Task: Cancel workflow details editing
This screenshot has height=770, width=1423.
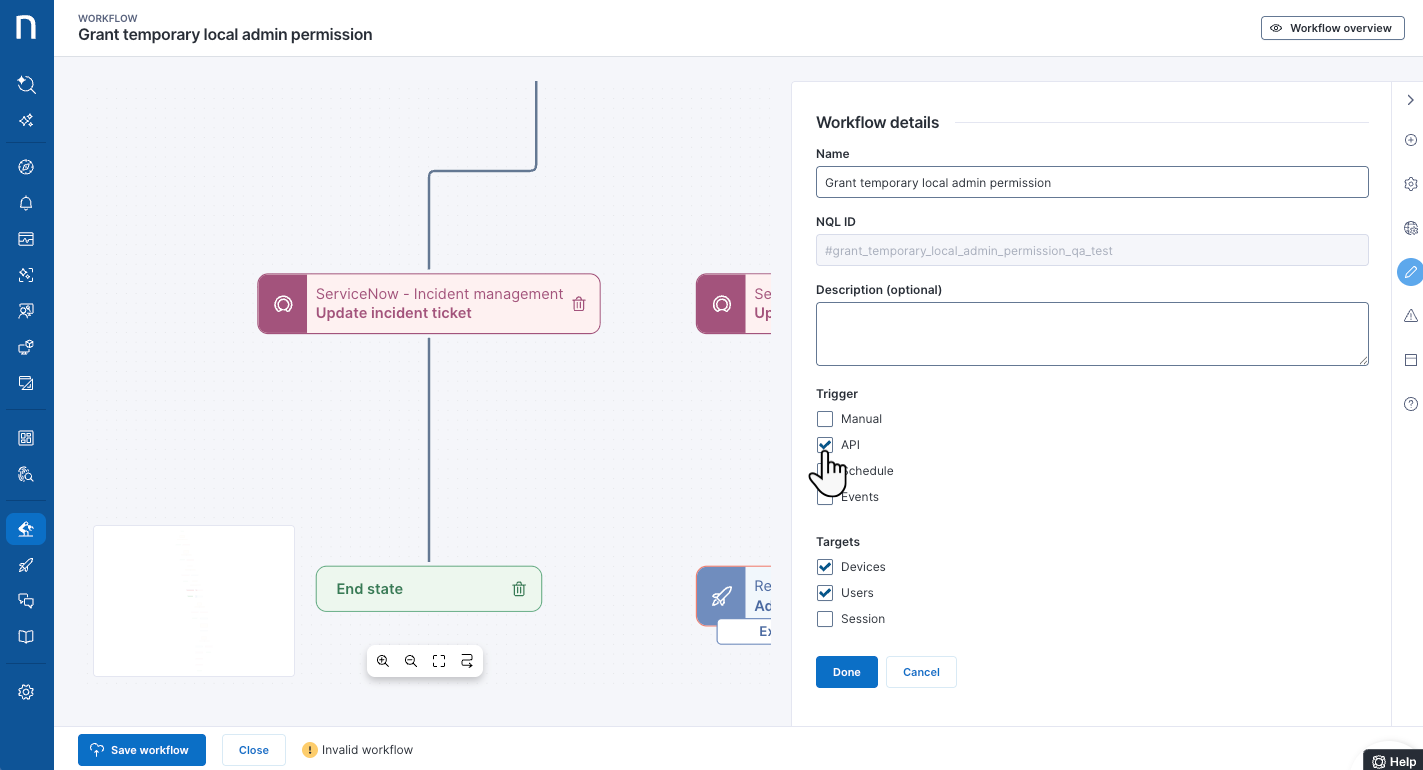Action: tap(921, 672)
